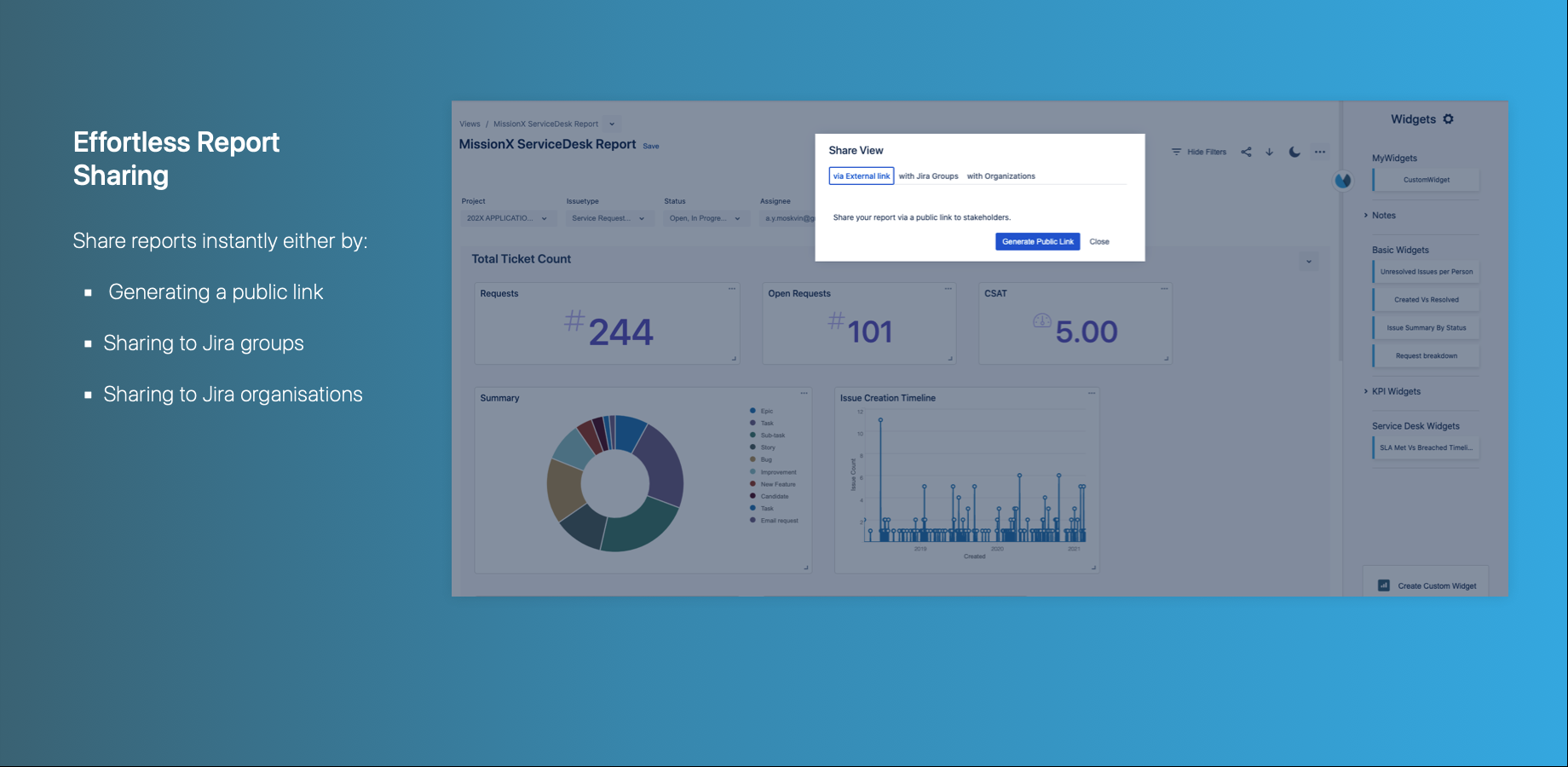This screenshot has height=767, width=1568.
Task: Click the share icon in toolbar
Action: (x=1246, y=152)
